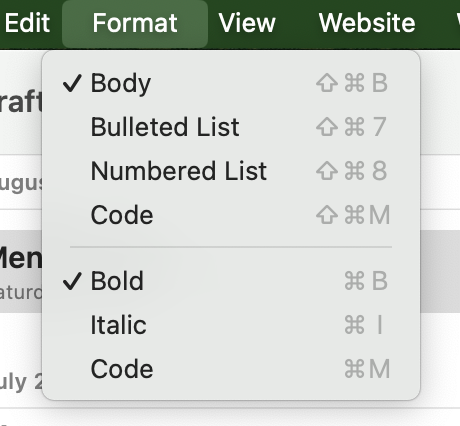Choose Bulleted List from Format menu

coord(231,127)
